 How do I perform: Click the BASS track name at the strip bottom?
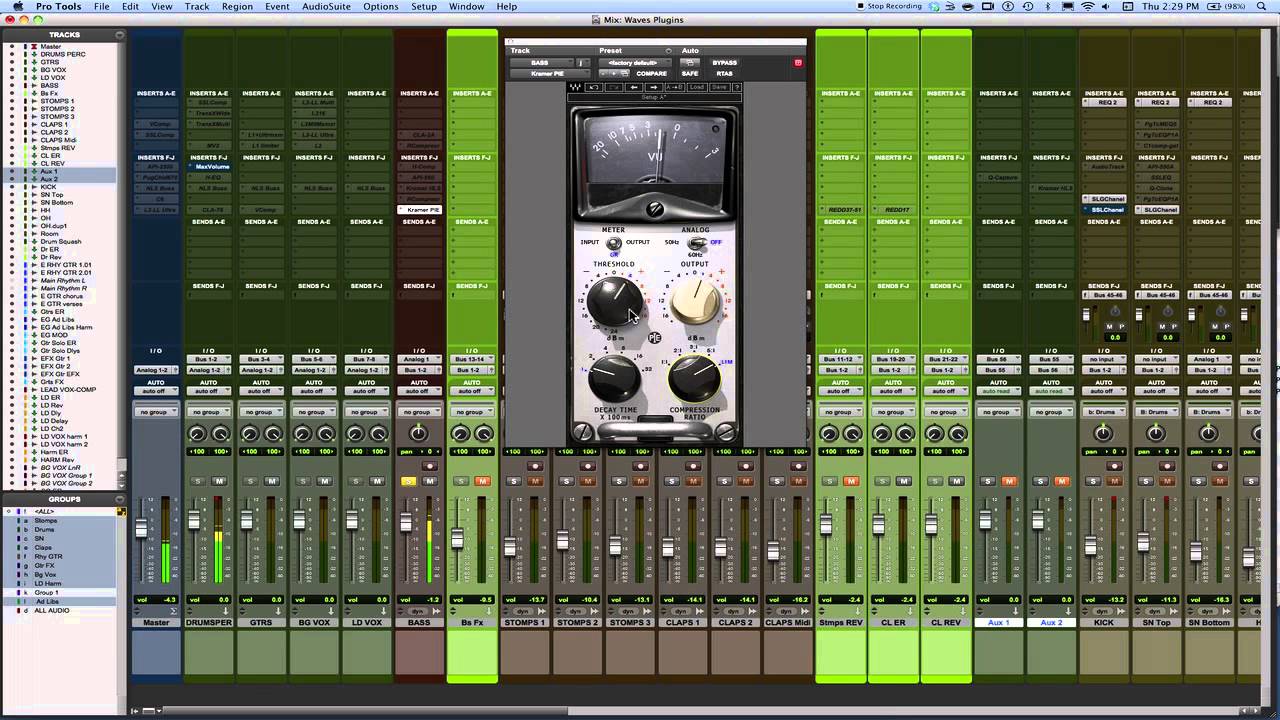click(419, 622)
